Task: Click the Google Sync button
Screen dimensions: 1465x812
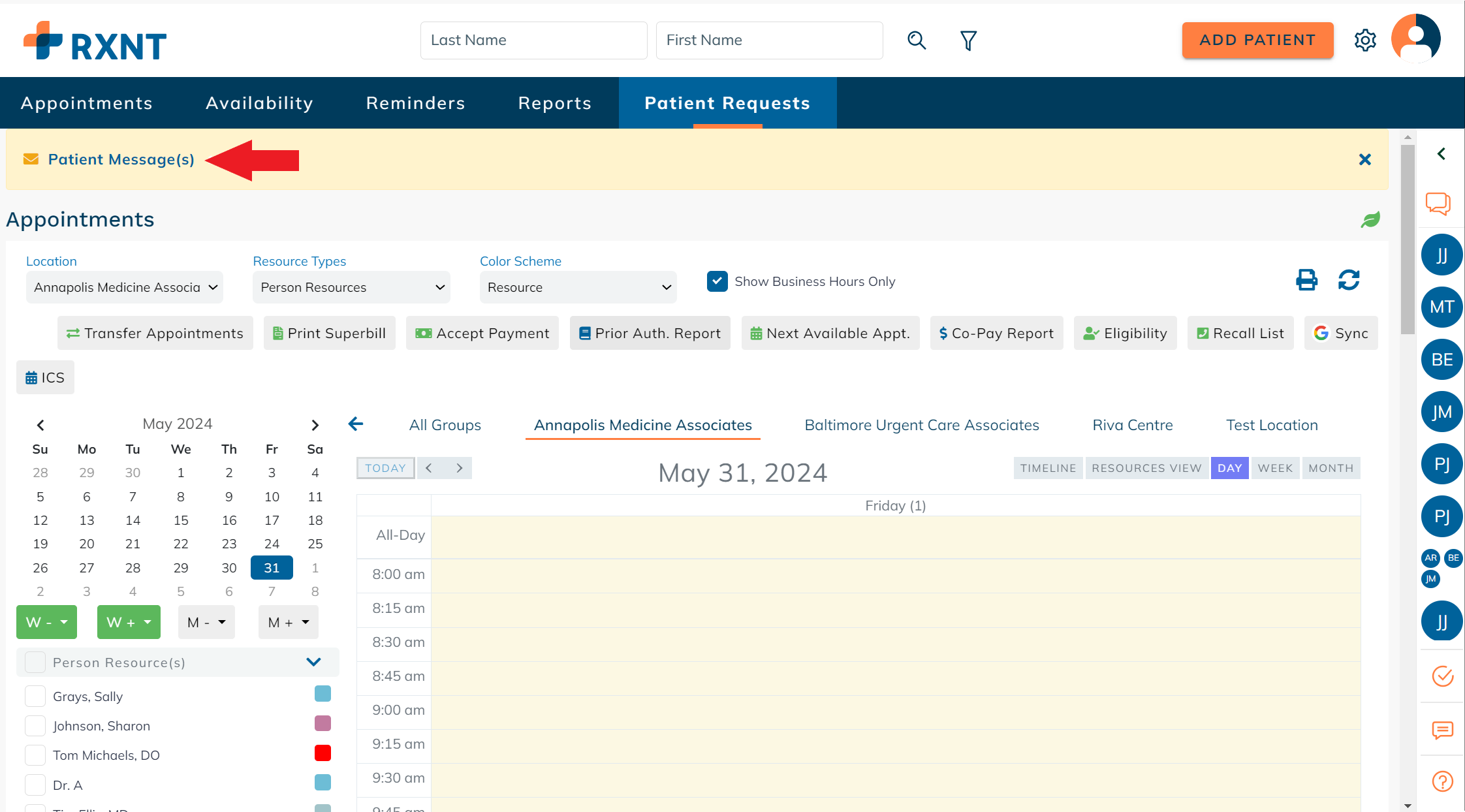Action: 1341,333
